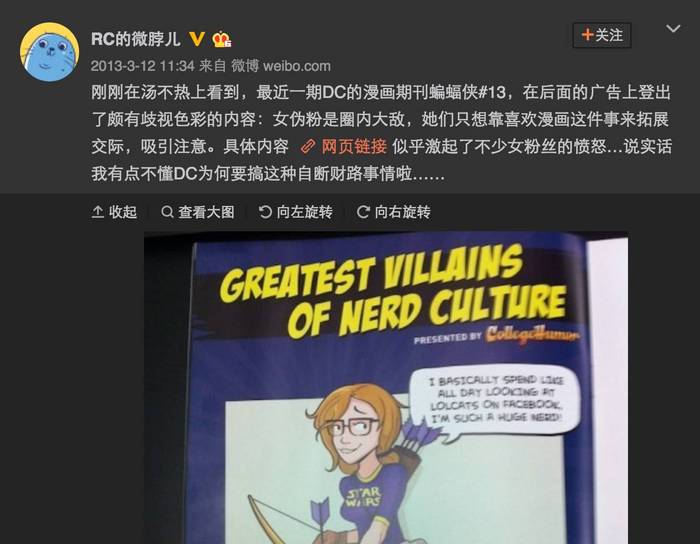700x544 pixels.
Task: Collapse the image with 收起
Action: 114,212
